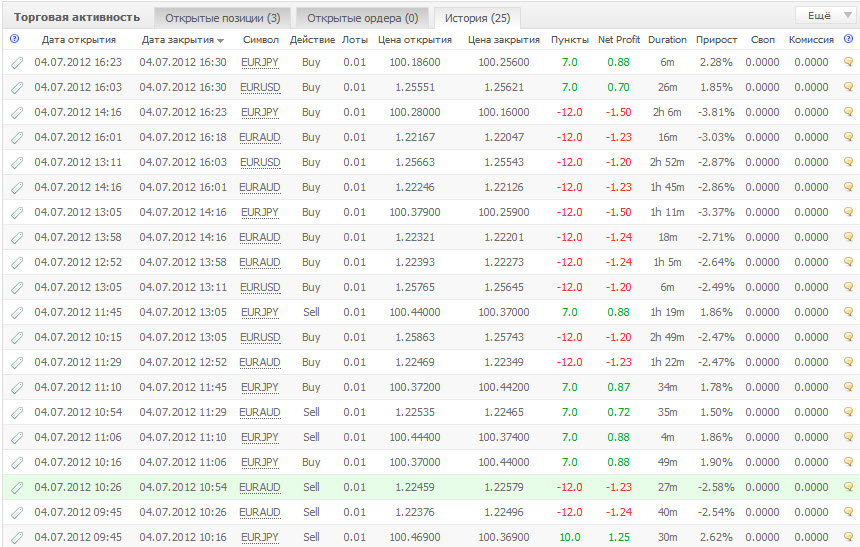The width and height of the screenshot is (860, 547).
Task: Click growth value 1.90%
Action: click(716, 462)
